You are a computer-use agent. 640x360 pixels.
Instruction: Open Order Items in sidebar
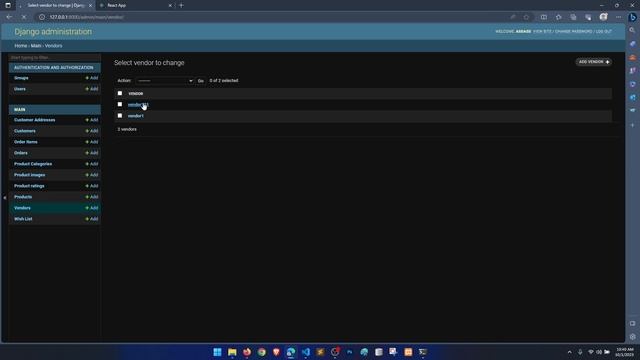click(26, 142)
